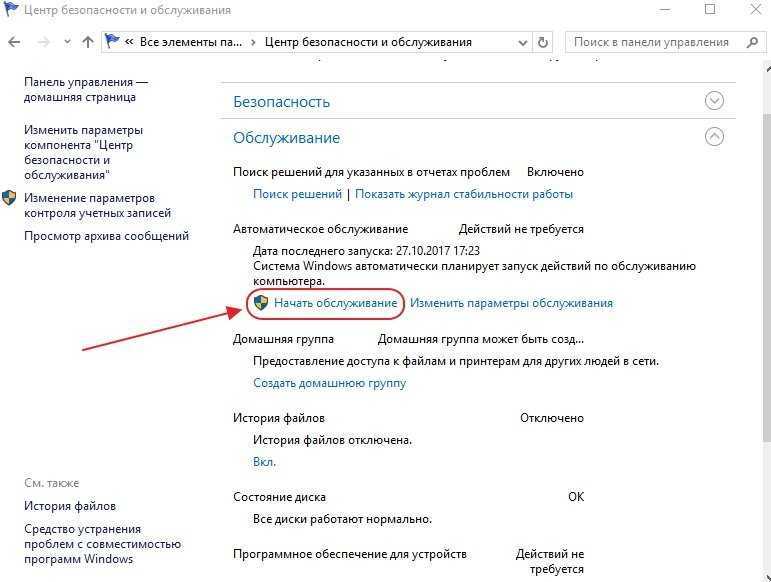Minimize the window
The image size is (771, 582).
[x=664, y=9]
